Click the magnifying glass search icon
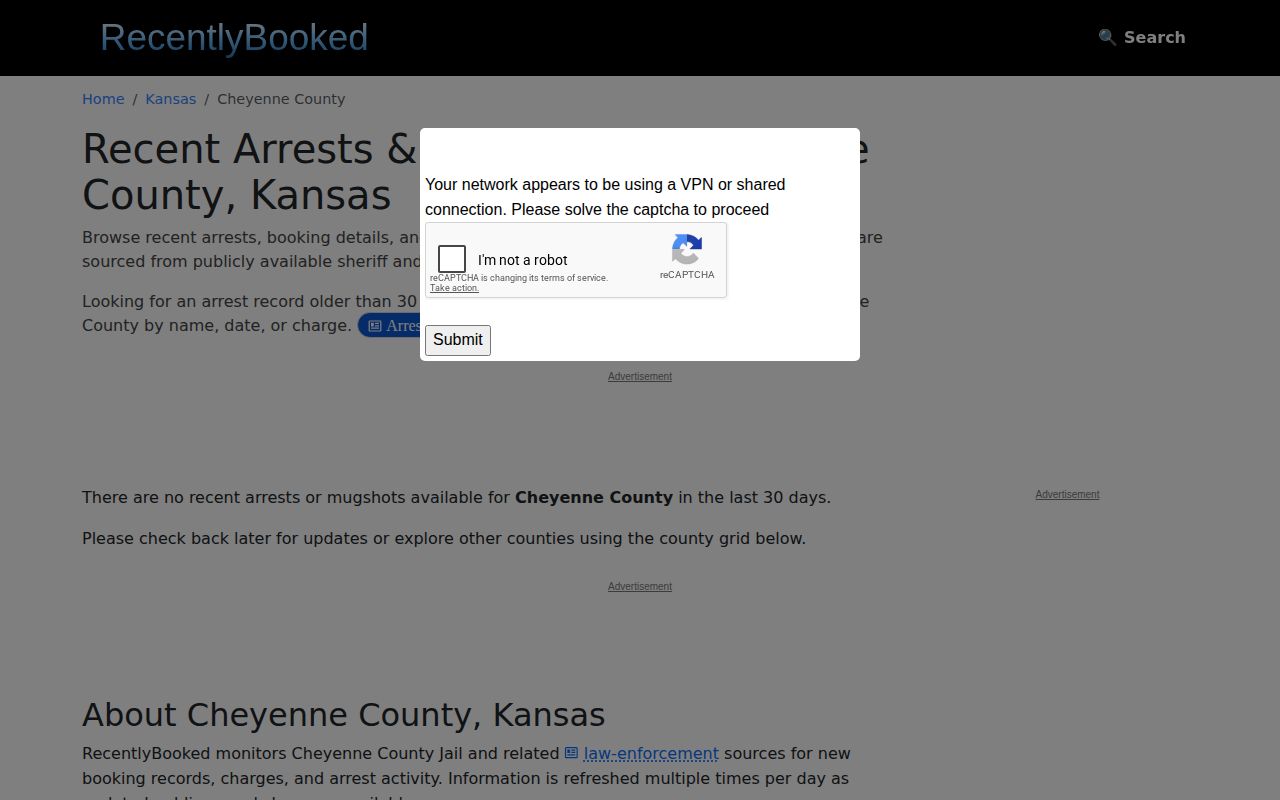Viewport: 1280px width, 800px height. pos(1107,37)
